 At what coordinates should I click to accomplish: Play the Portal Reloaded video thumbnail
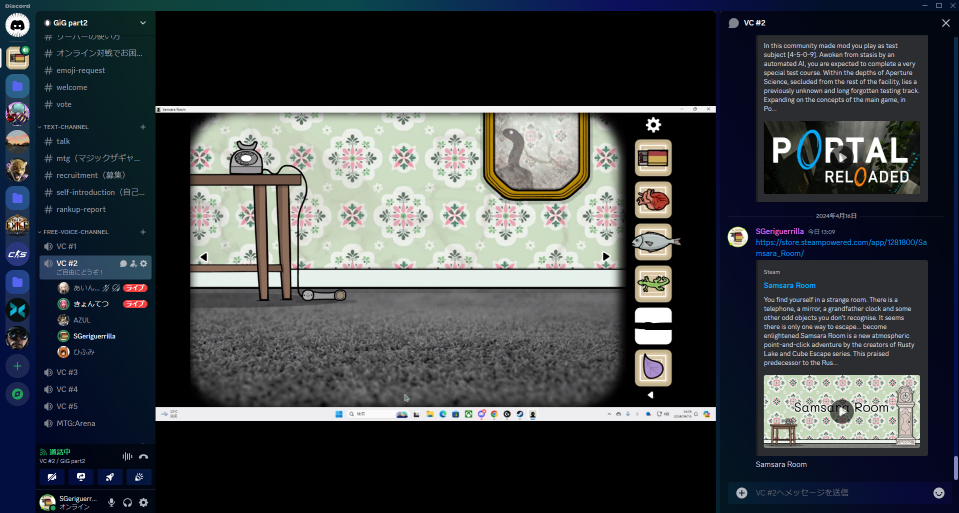click(842, 157)
